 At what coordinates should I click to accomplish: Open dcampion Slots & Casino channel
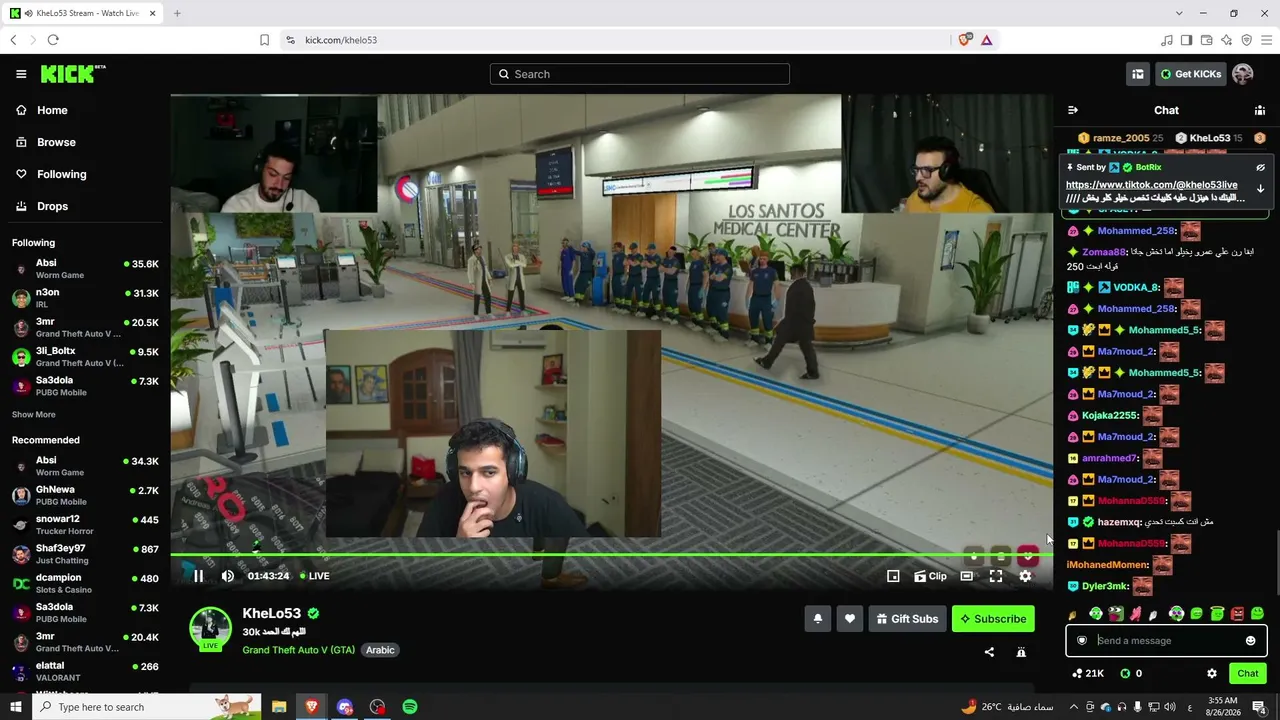click(85, 583)
